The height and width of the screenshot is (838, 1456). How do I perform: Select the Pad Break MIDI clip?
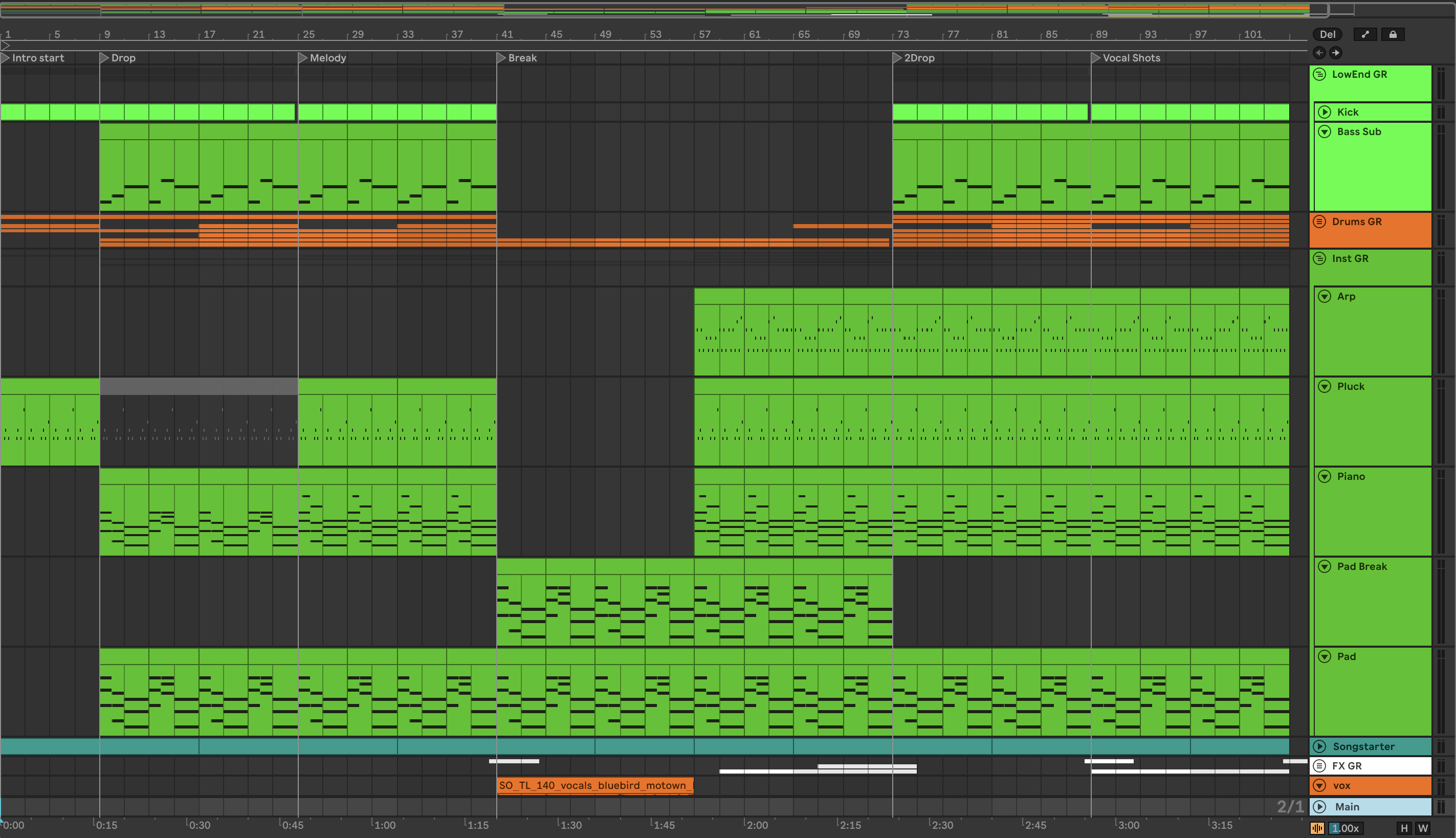click(695, 602)
